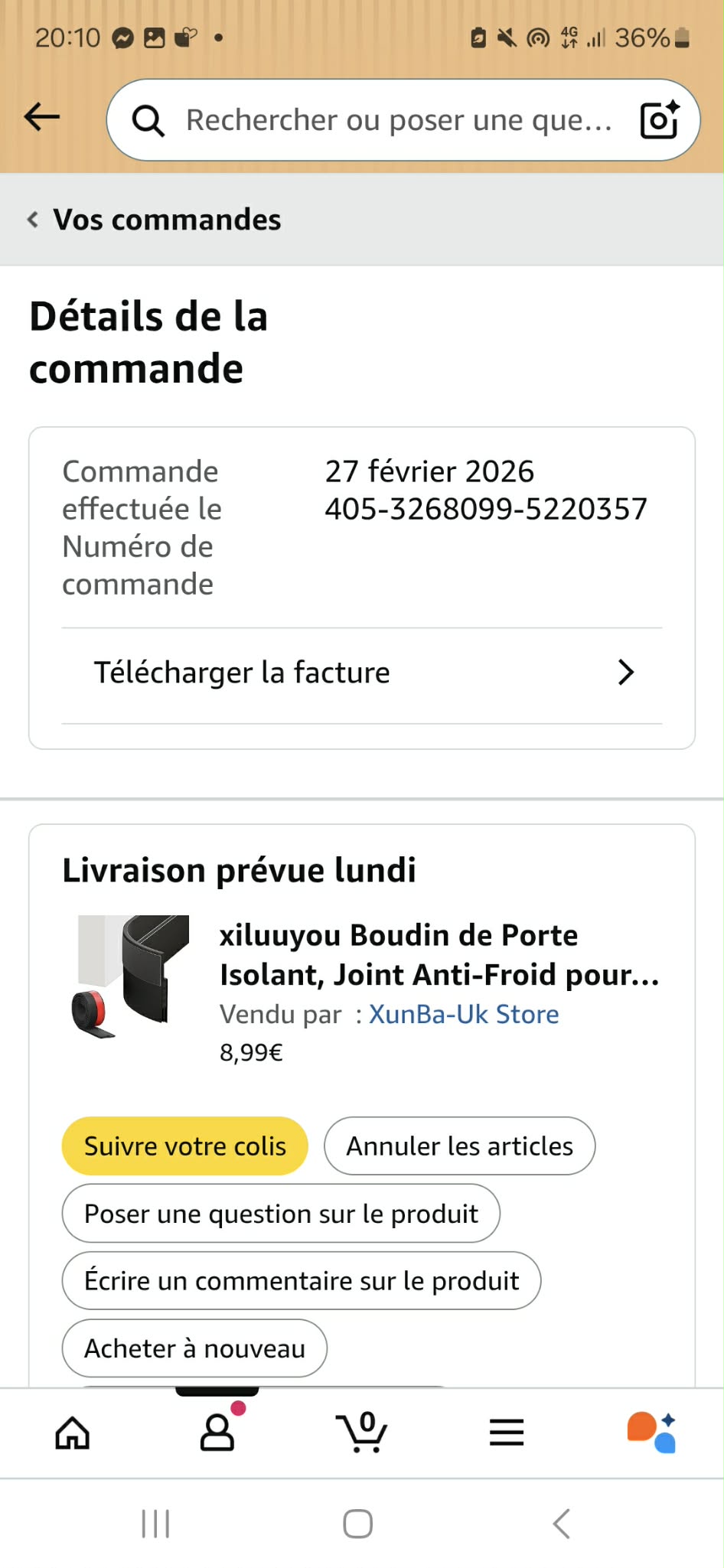Open the account profile tab
Viewport: 724px width, 1568px height.
tap(217, 1433)
